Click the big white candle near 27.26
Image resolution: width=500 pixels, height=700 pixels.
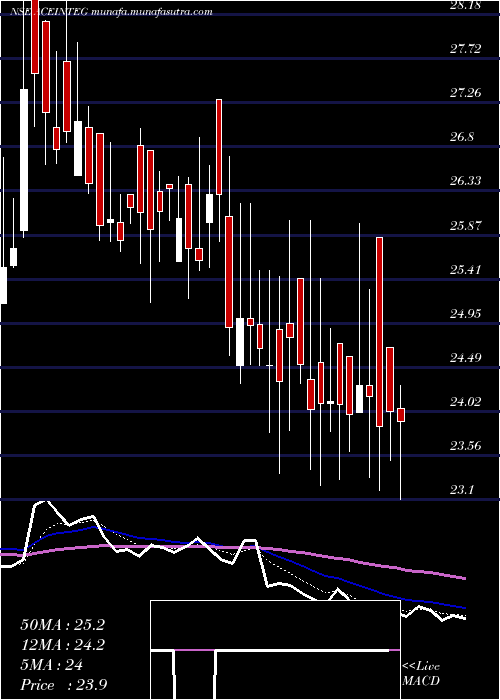point(24,160)
